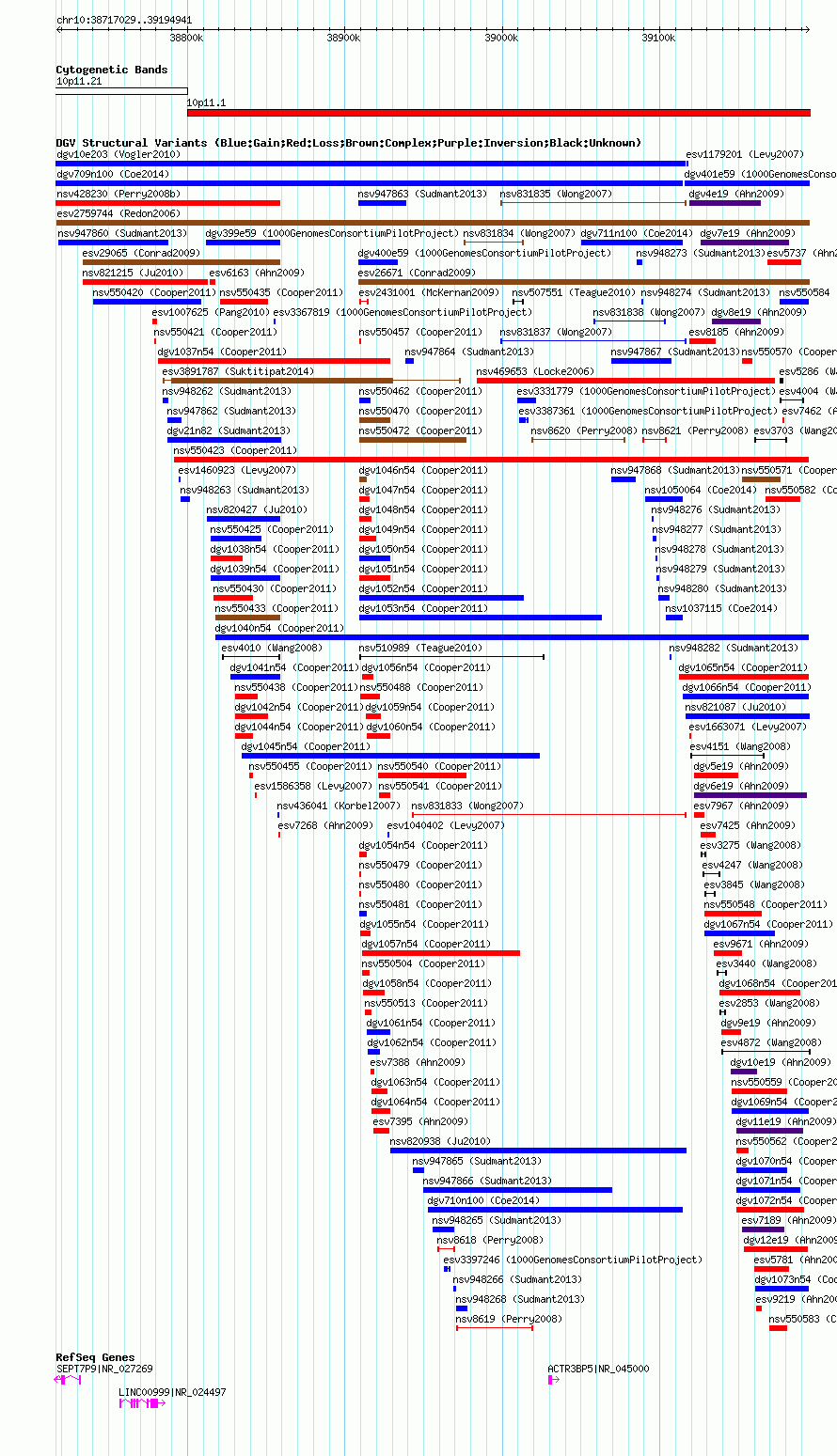Viewport: 837px width, 1456px height.
Task: Click esv1663071 (Levy2007) variant label
Action: 748,727
